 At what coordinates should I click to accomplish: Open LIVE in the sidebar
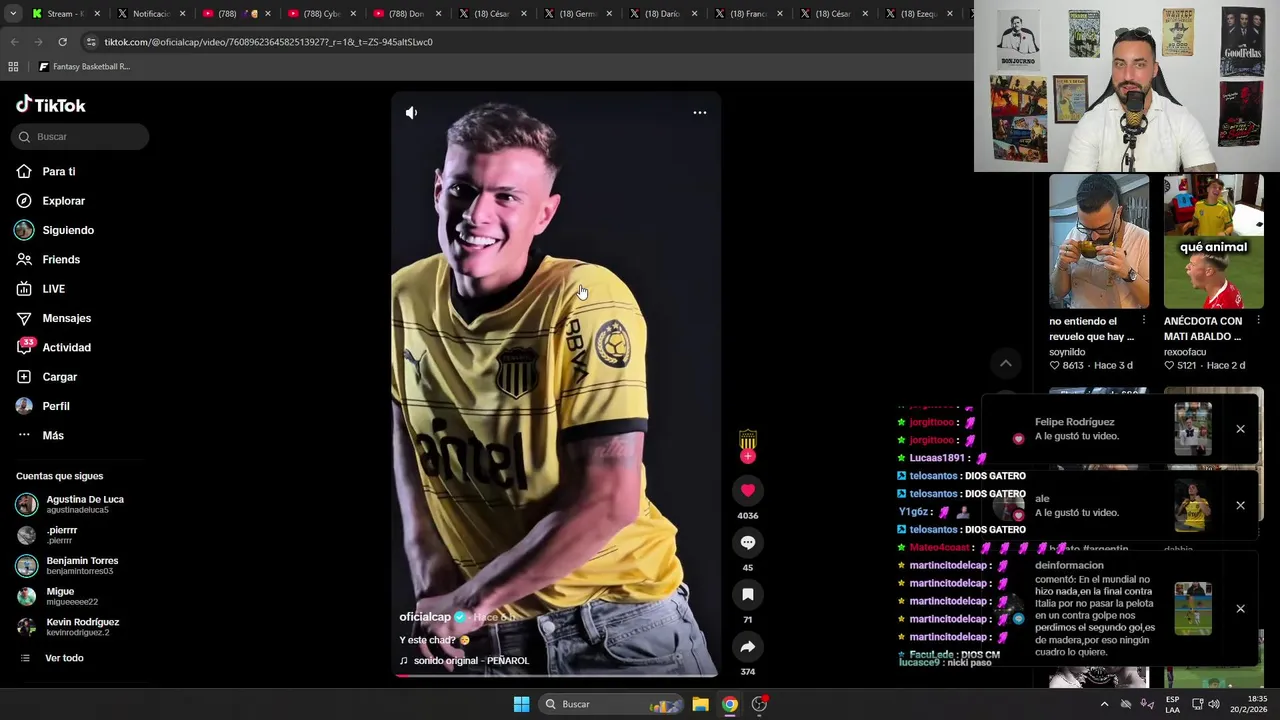point(41,289)
